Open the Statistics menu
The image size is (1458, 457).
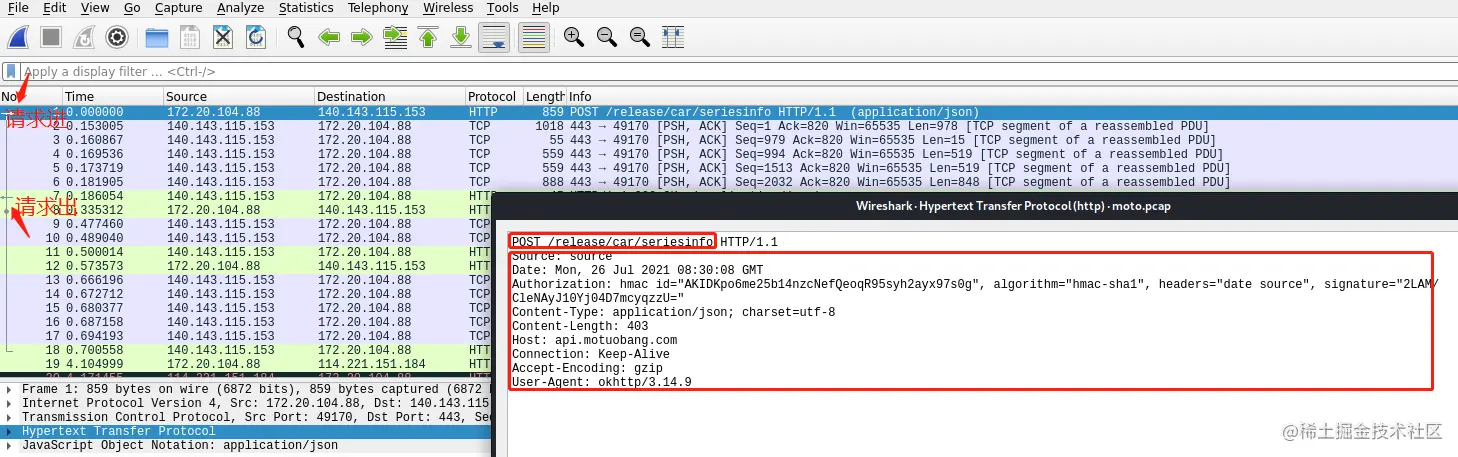tap(306, 8)
